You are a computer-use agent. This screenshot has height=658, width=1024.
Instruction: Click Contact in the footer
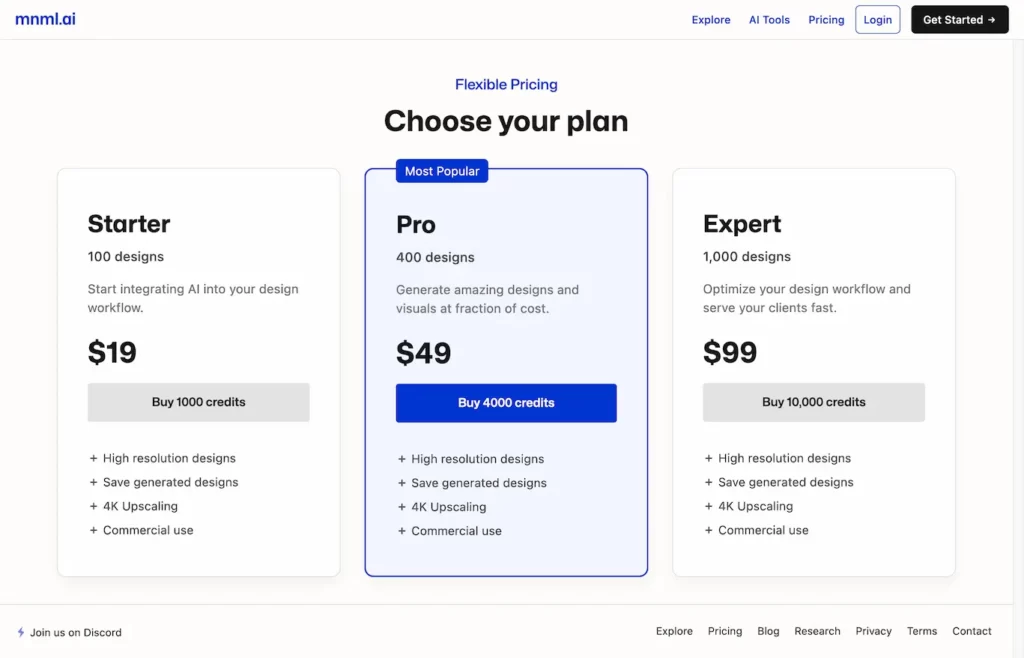[x=971, y=631]
